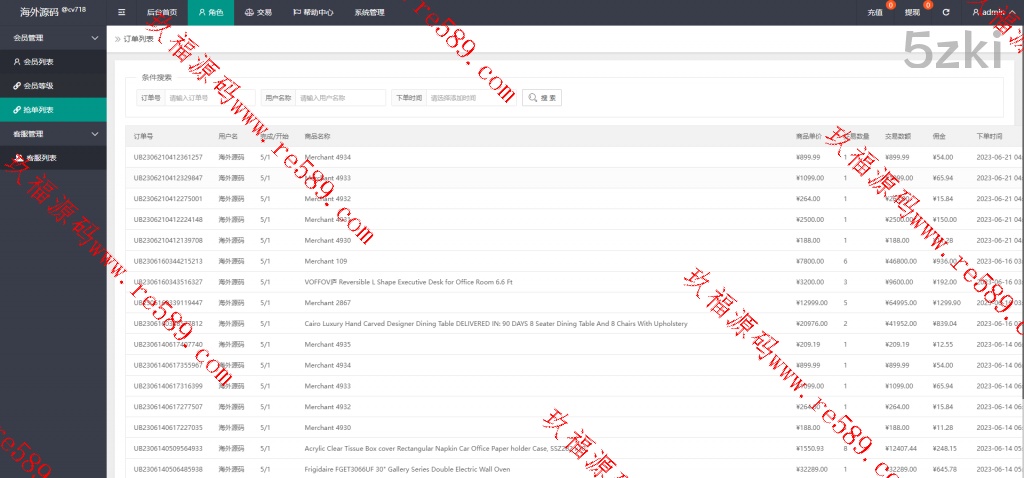Open 会员等级 in the sidebar

pos(38,85)
